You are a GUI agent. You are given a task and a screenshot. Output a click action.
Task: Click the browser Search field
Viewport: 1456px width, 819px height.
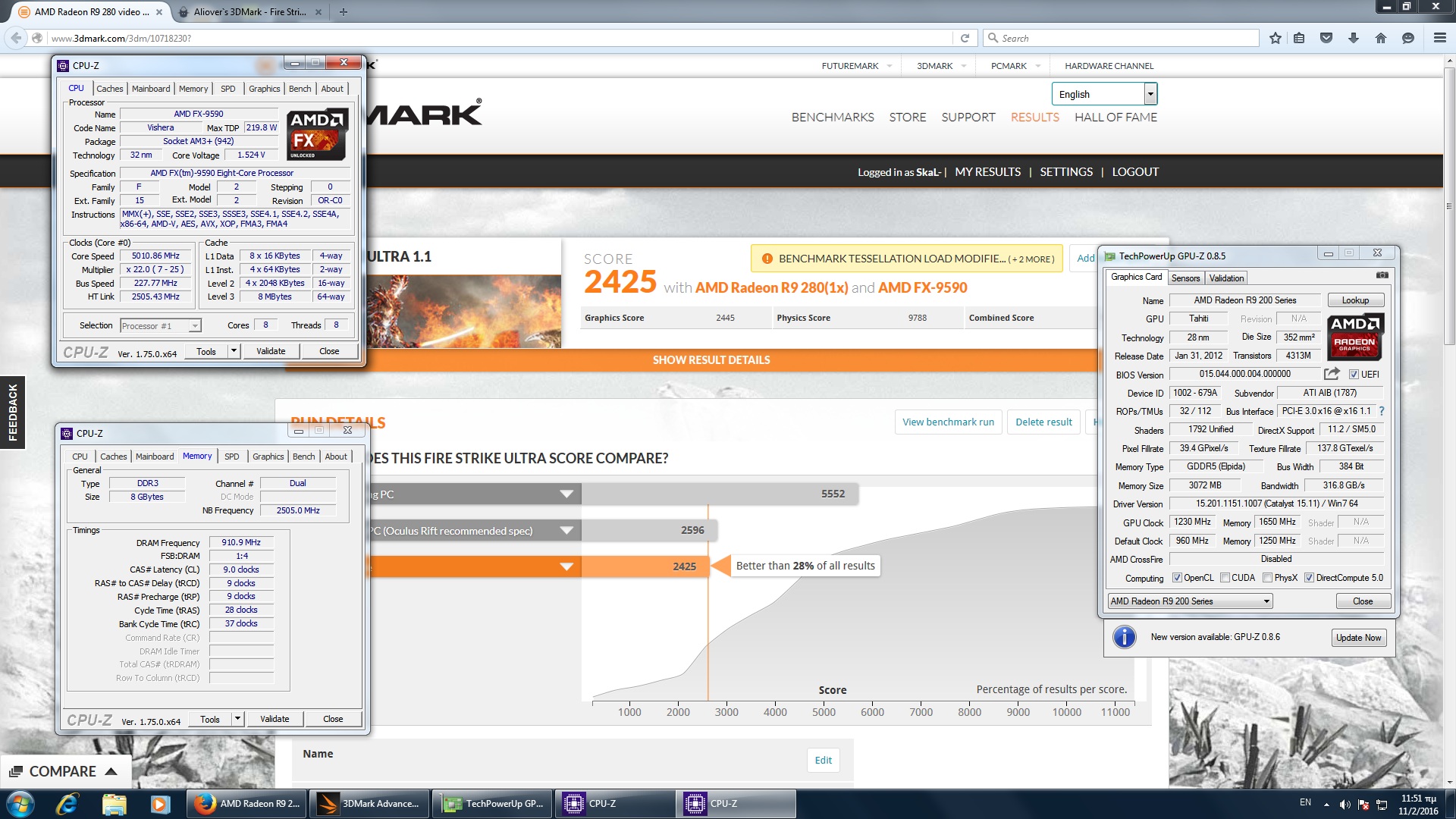tap(1121, 38)
